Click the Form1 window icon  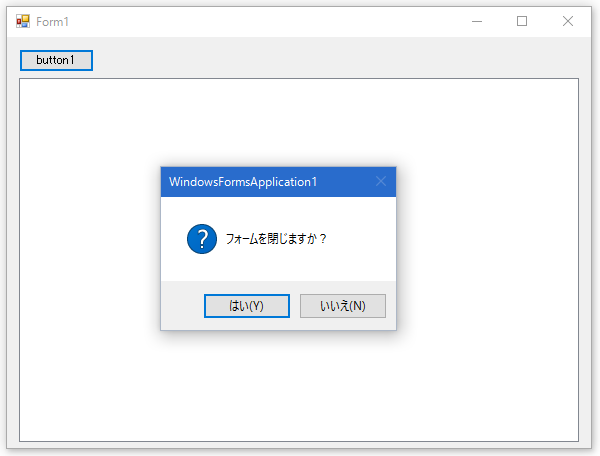23,21
